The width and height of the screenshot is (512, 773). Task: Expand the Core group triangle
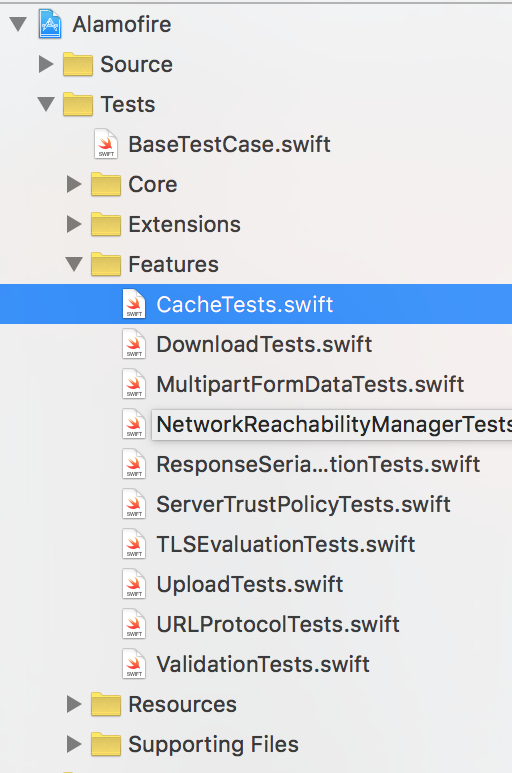[74, 184]
